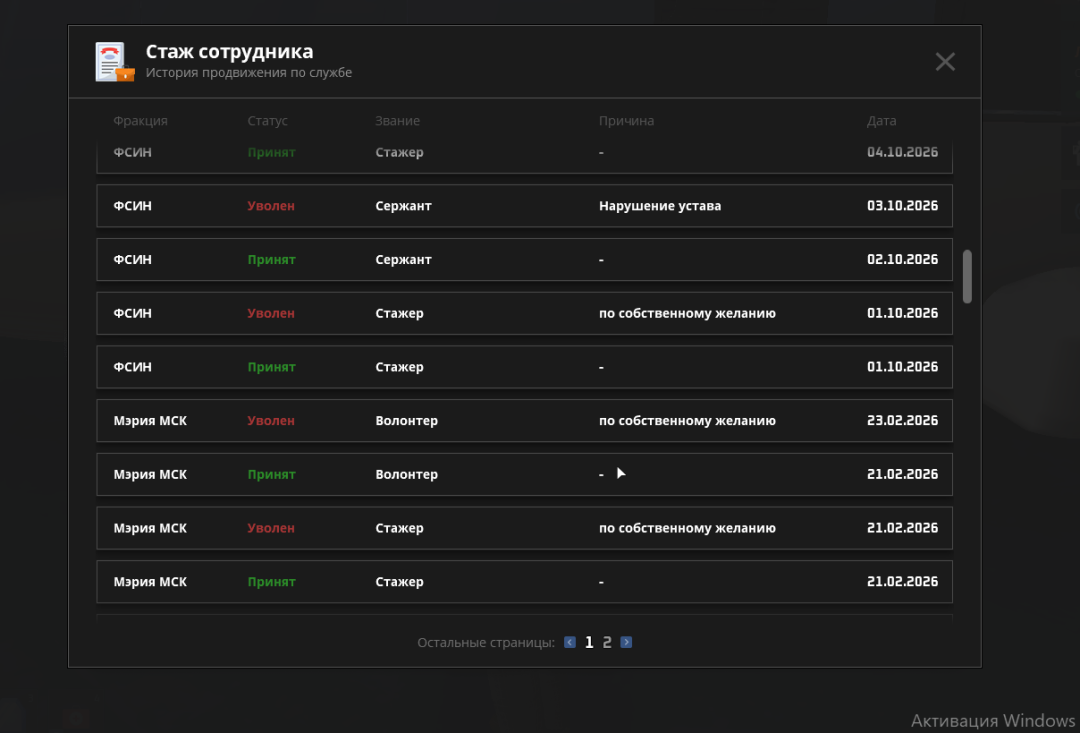1080x733 pixels.
Task: Click the Фракция column header
Action: pos(141,121)
